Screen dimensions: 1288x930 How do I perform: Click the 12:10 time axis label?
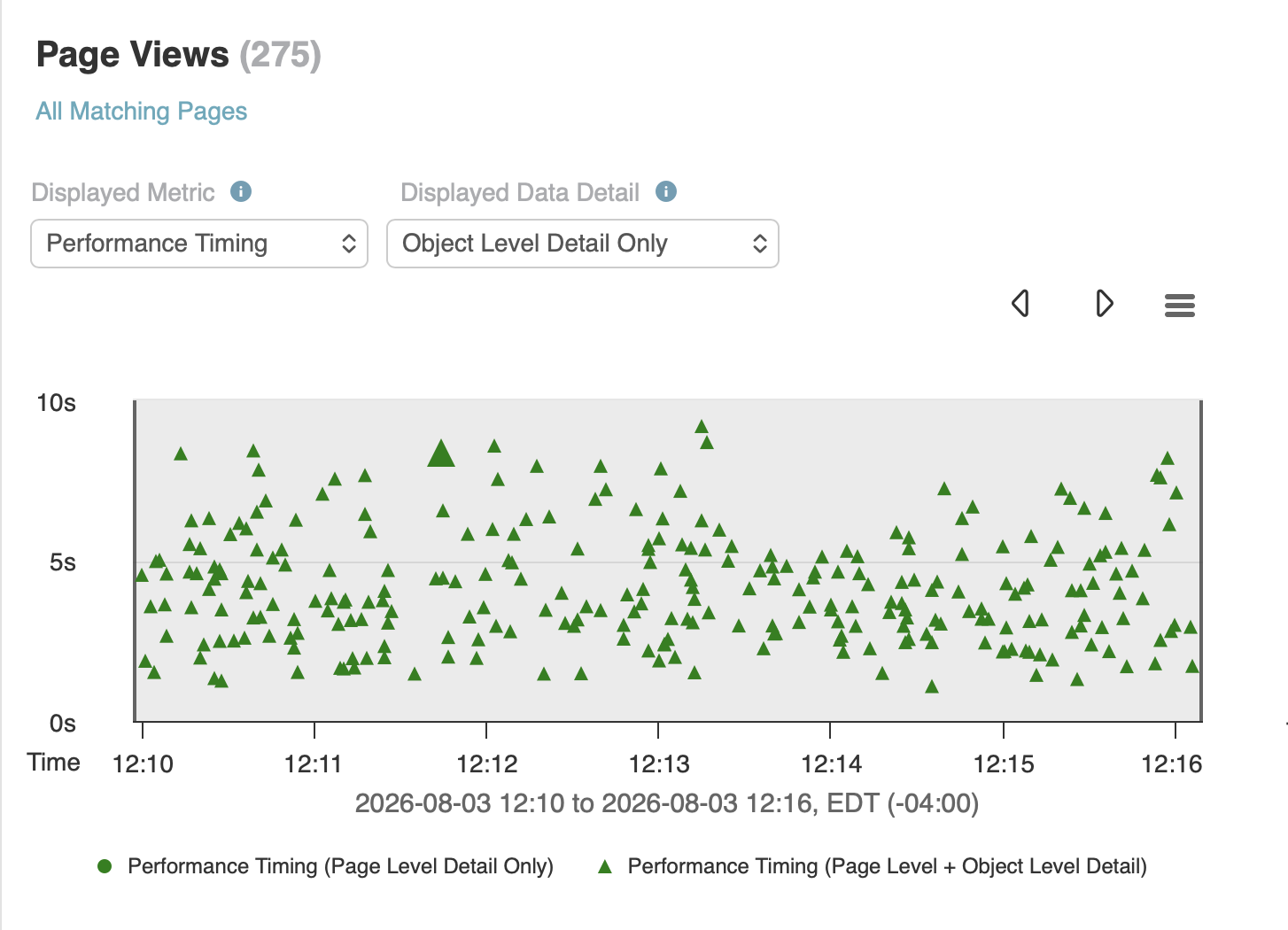point(143,764)
